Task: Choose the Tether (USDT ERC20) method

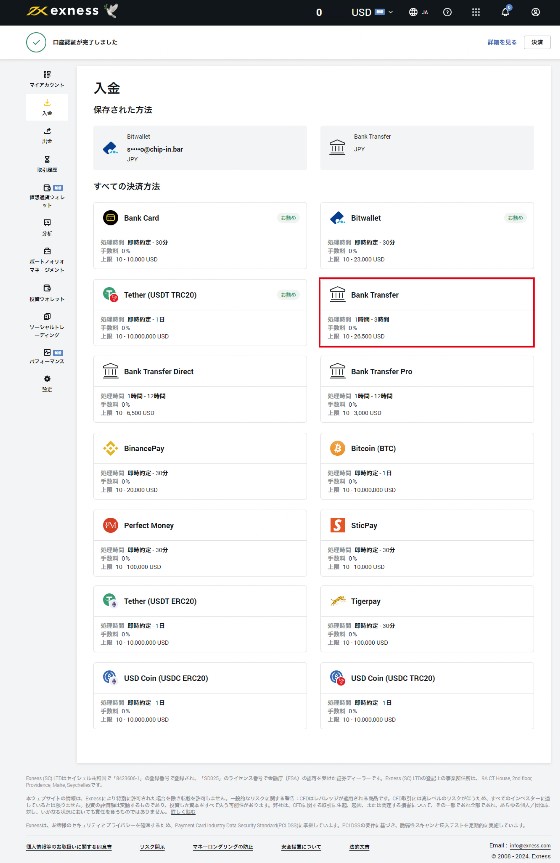Action: click(200, 619)
